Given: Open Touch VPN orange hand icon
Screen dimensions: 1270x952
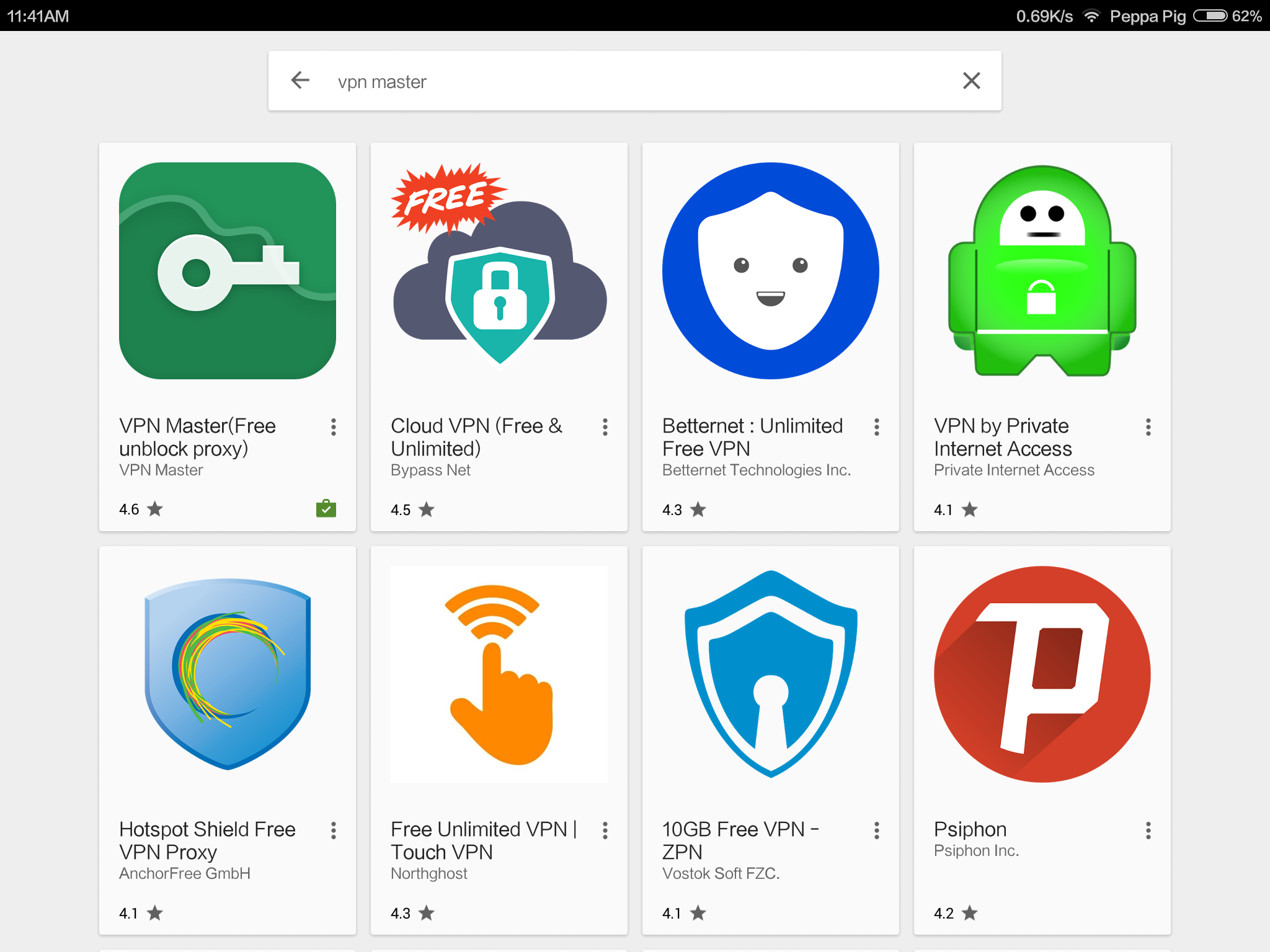Looking at the screenshot, I should (499, 674).
